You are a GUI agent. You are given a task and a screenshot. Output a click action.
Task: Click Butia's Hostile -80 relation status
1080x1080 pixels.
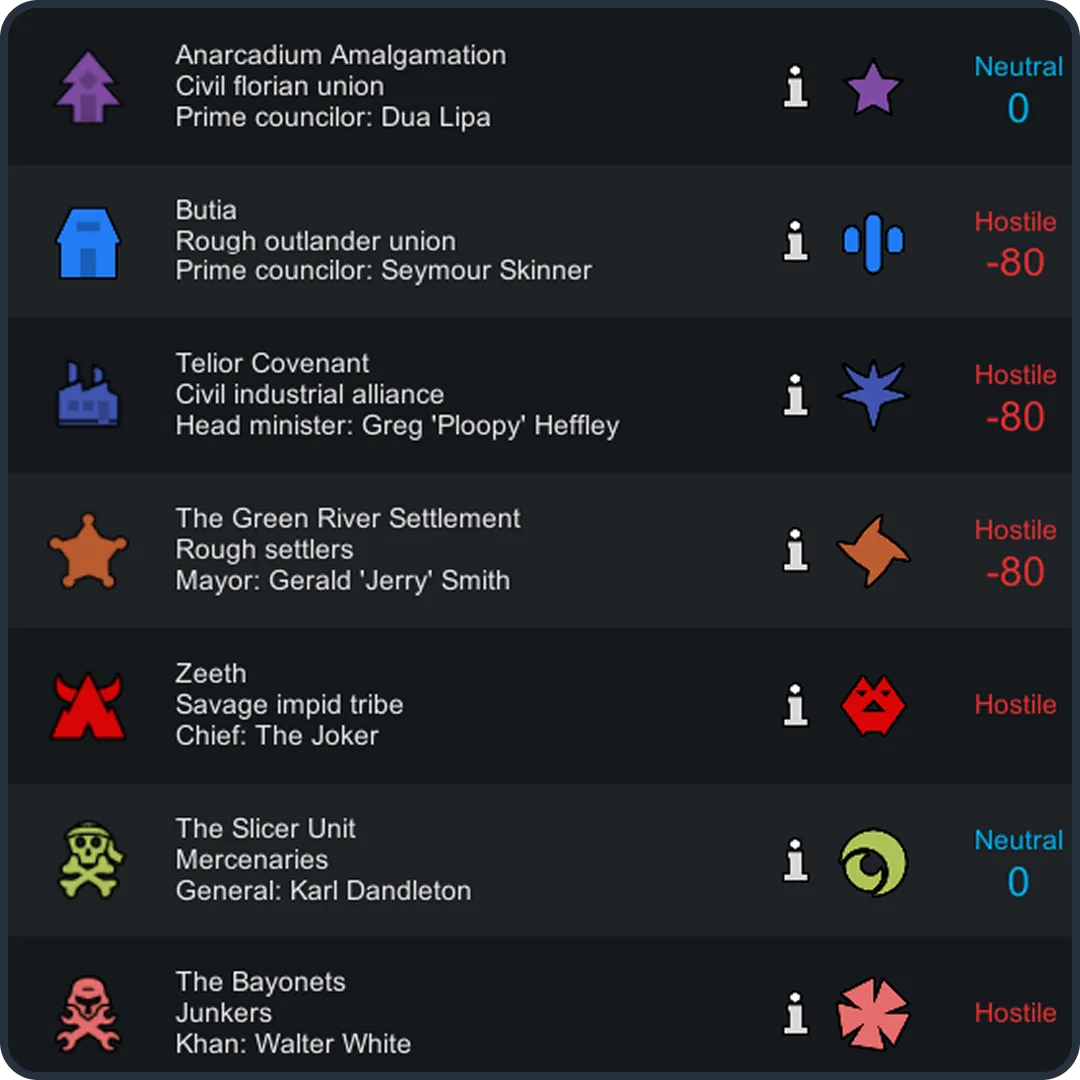click(x=1015, y=244)
